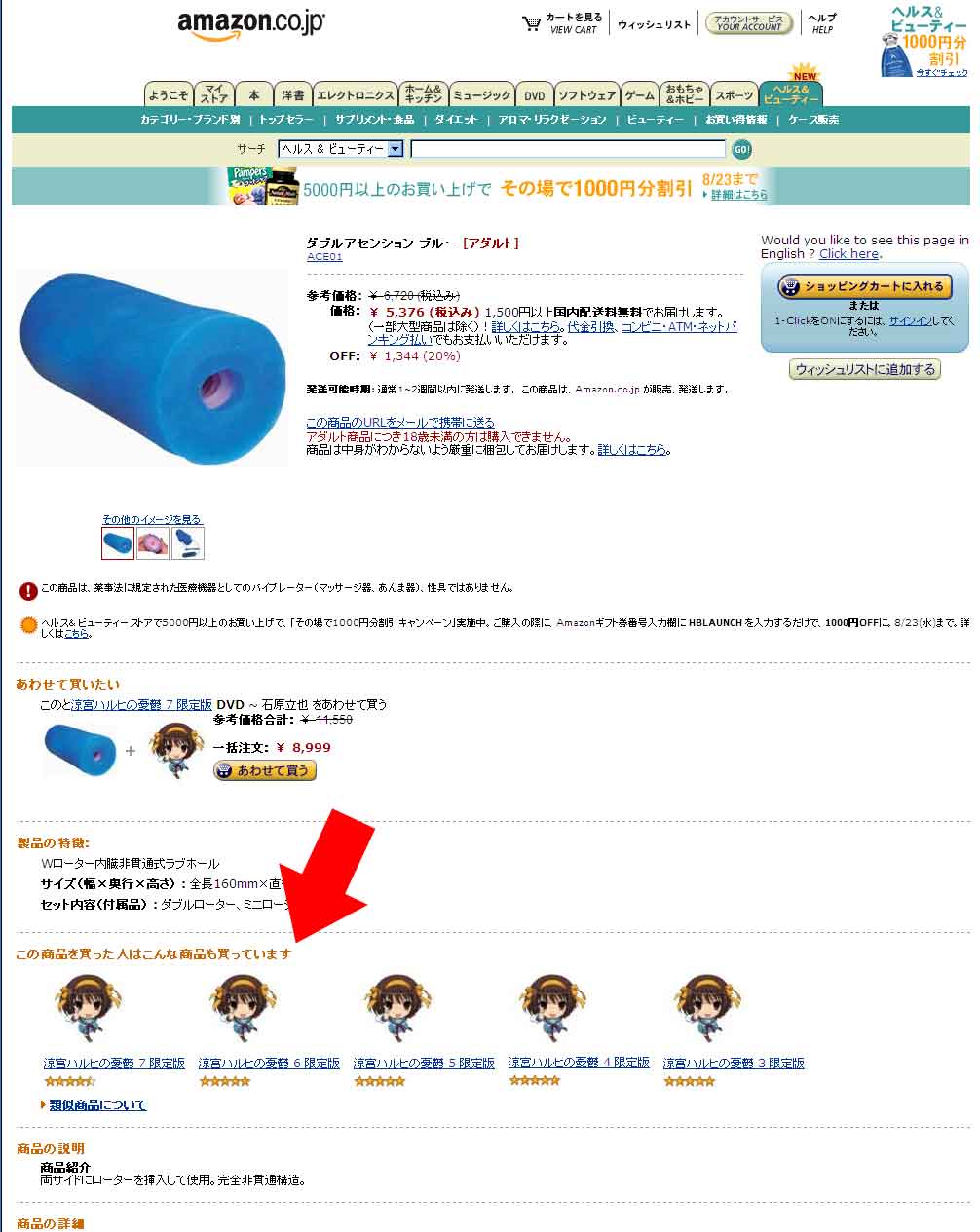Screen dimensions: 980x1232
Task: Click the YOUR ACCOUNT badge
Action: pyautogui.click(x=748, y=23)
